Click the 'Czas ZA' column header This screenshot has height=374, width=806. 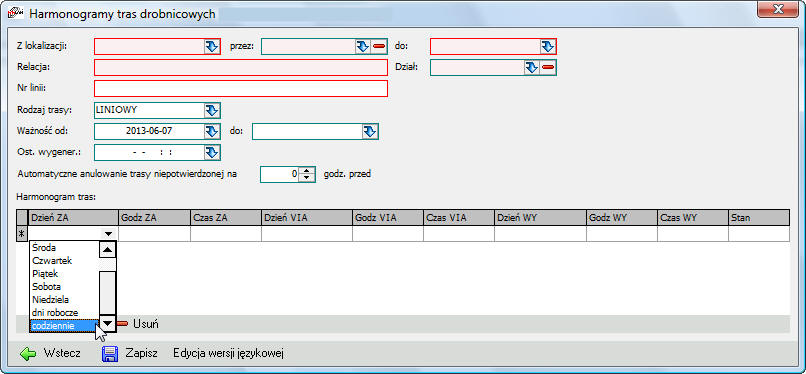tap(226, 218)
